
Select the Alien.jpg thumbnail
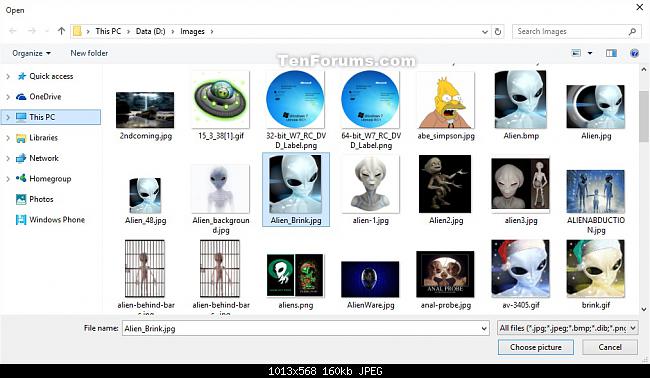click(x=596, y=107)
